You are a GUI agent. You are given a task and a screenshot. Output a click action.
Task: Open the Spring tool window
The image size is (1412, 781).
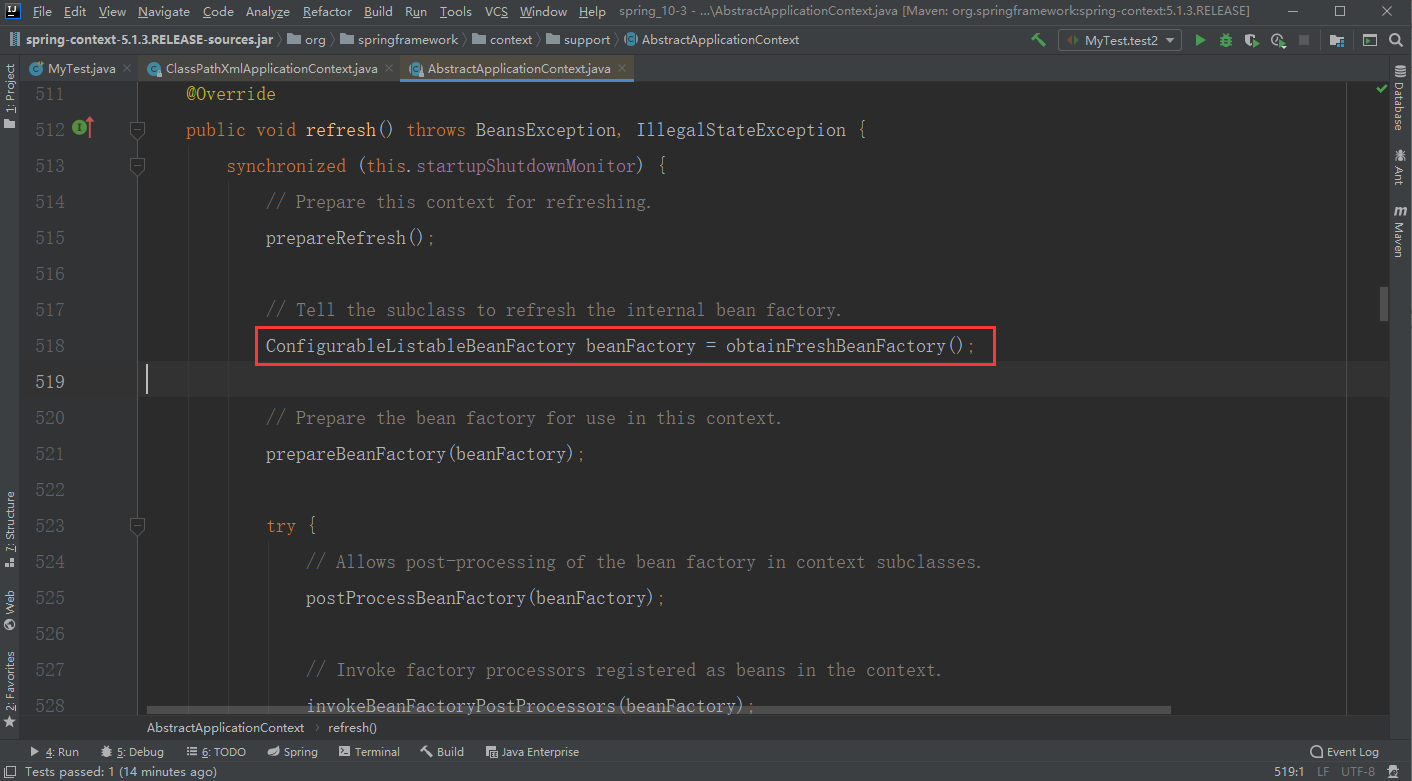pyautogui.click(x=292, y=752)
